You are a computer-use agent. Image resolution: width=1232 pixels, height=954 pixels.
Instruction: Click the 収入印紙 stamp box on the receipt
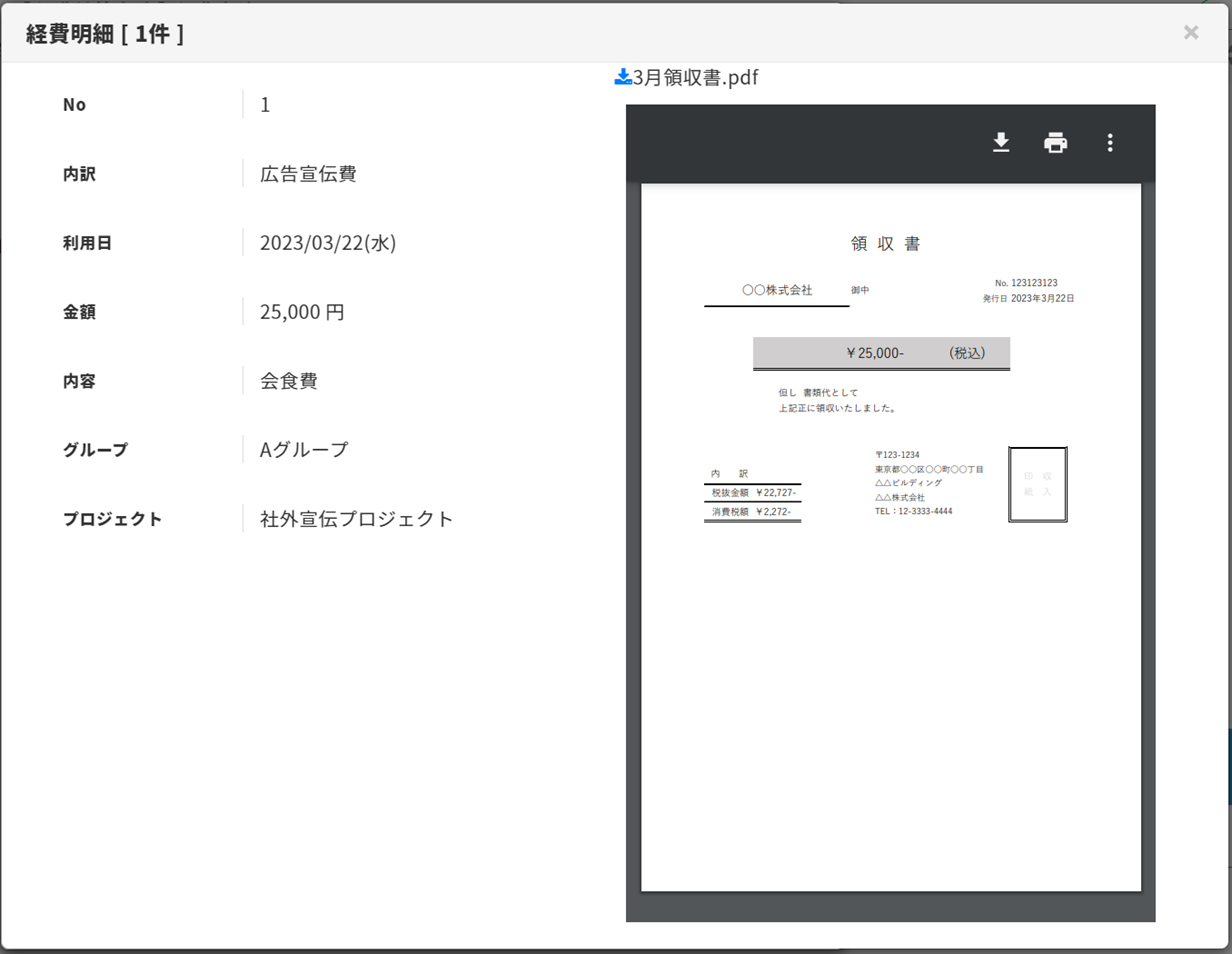click(x=1038, y=484)
